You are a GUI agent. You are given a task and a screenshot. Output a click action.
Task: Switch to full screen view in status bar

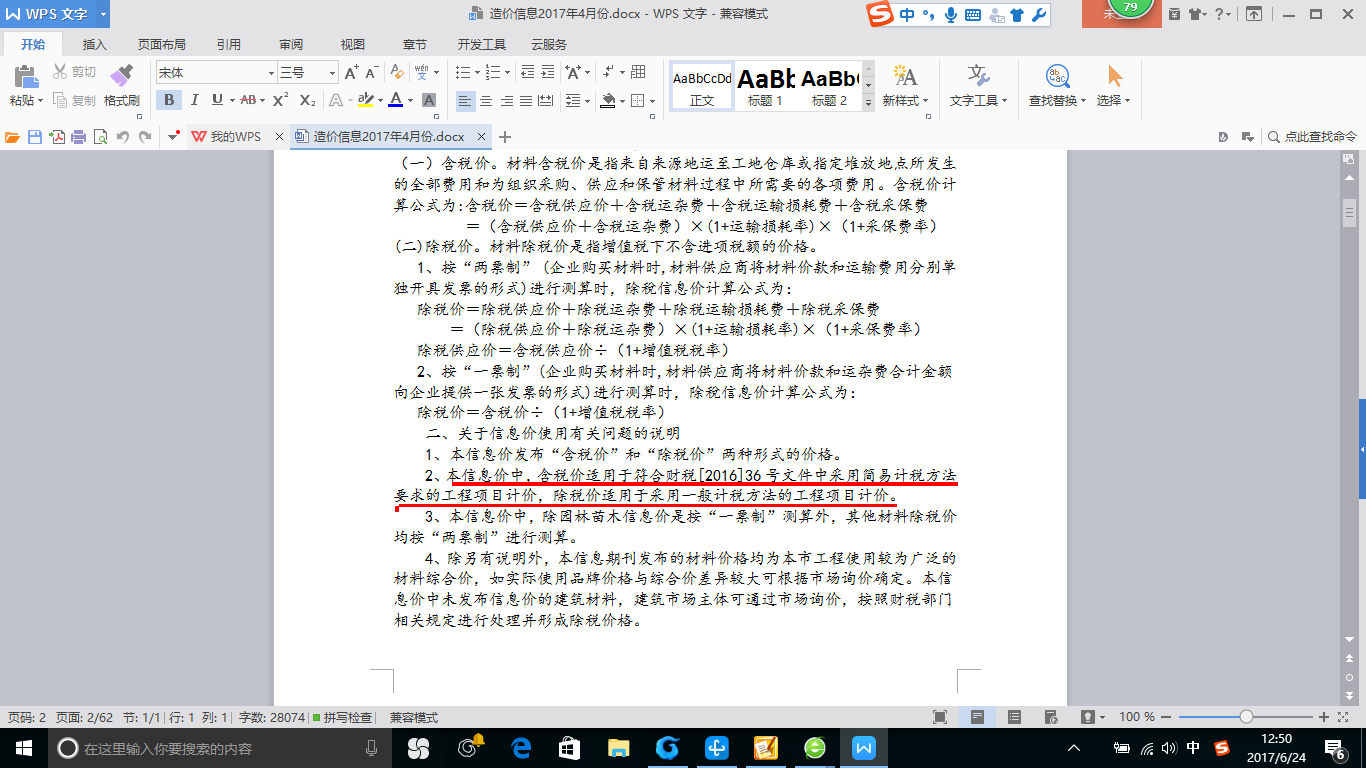click(940, 717)
